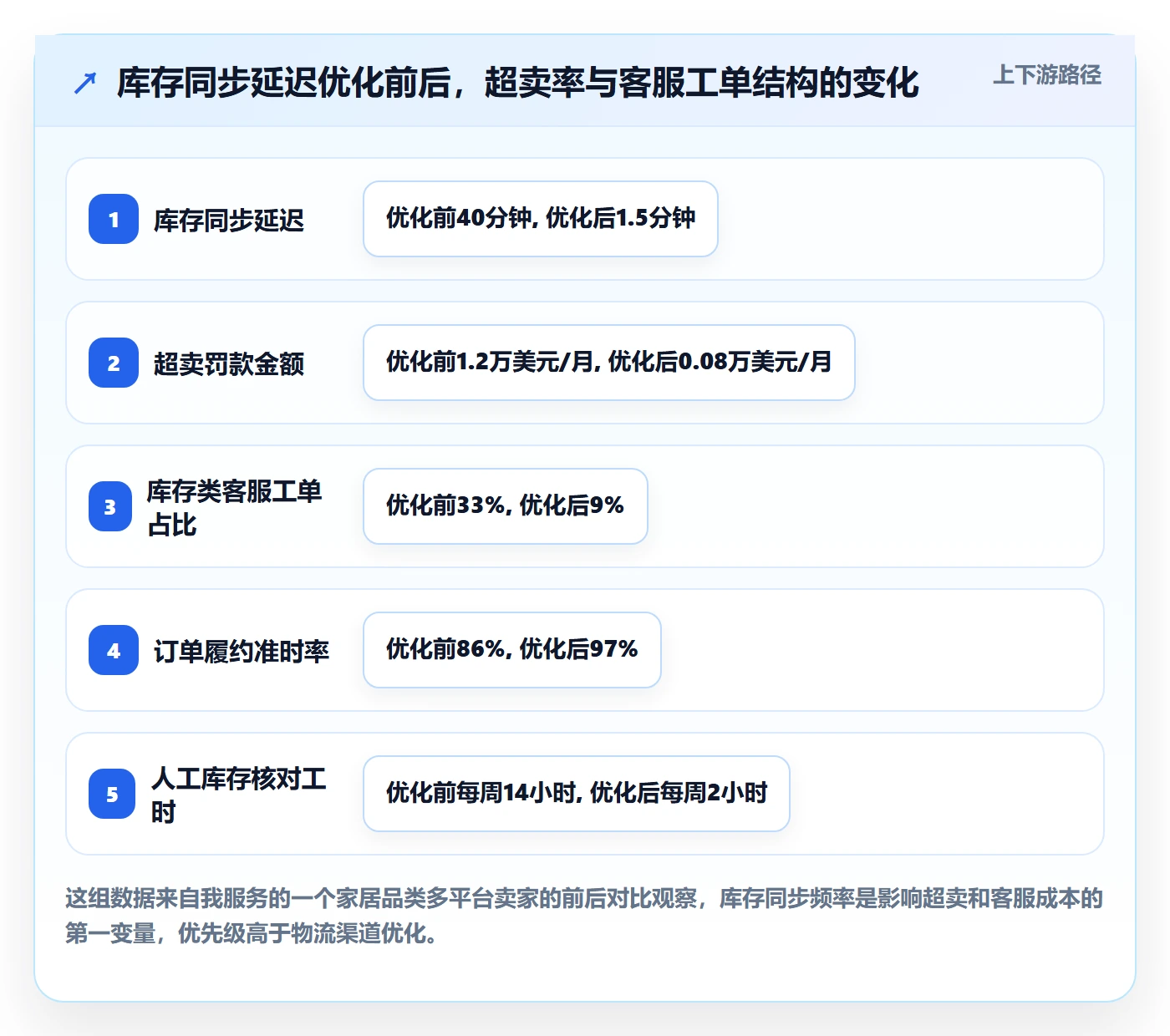
Task: Click the number 5 badge
Action: click(112, 794)
